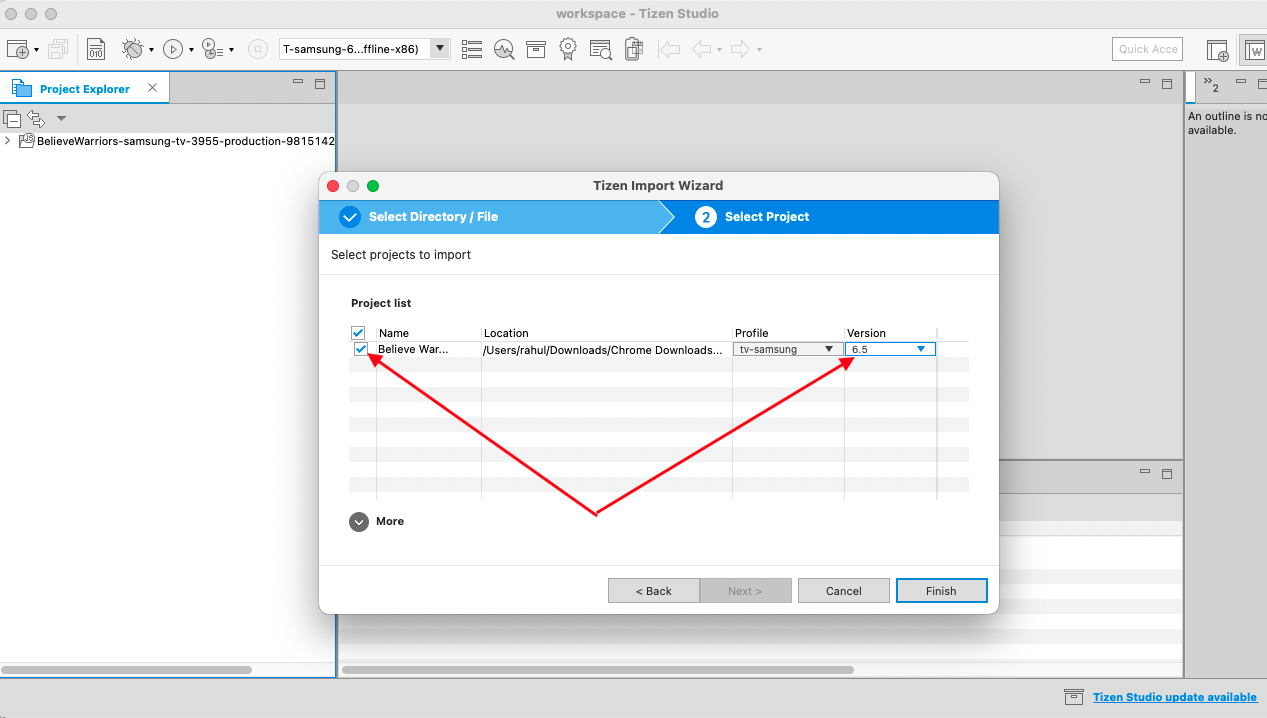Open the Run icon's dropdown arrow
The height and width of the screenshot is (718, 1267).
191,50
